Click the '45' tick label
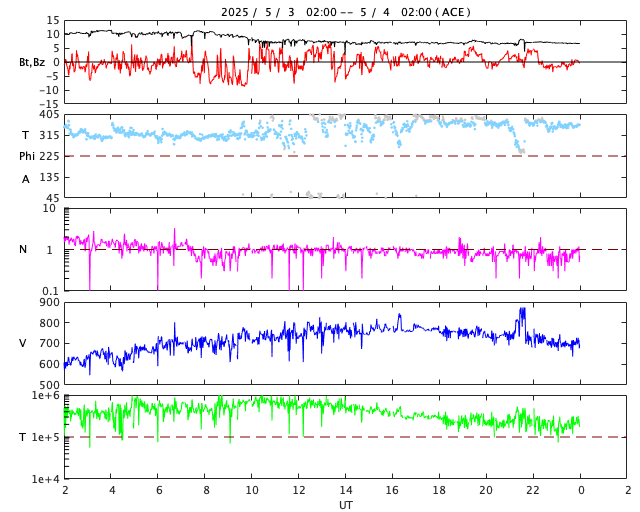 (x=53, y=198)
